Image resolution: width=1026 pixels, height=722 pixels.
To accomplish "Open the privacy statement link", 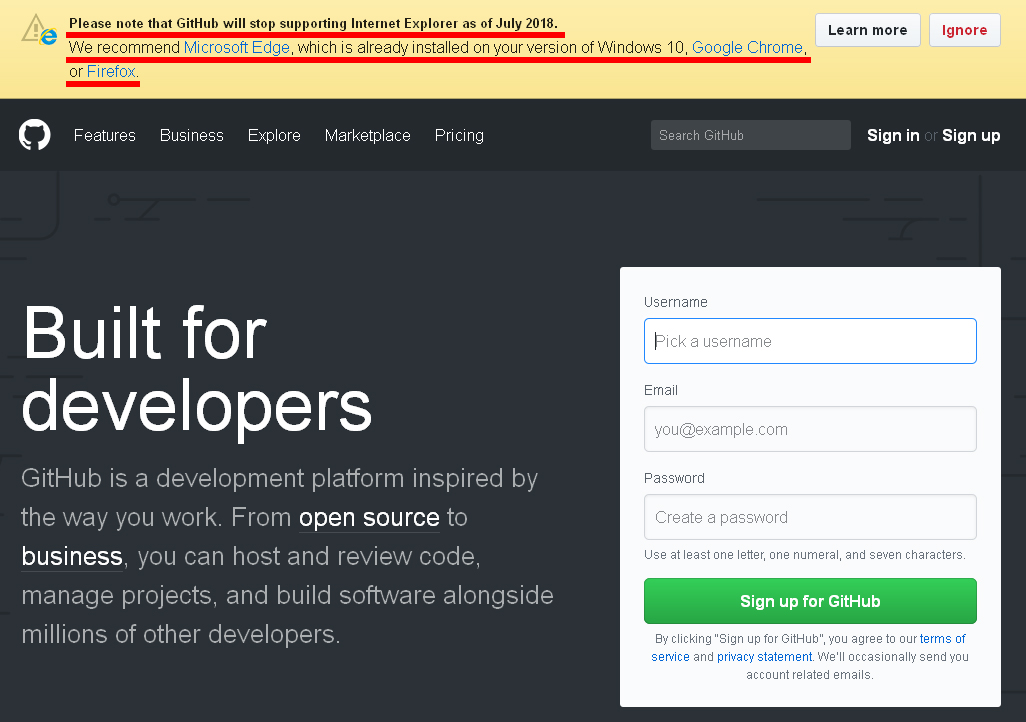I will [764, 657].
